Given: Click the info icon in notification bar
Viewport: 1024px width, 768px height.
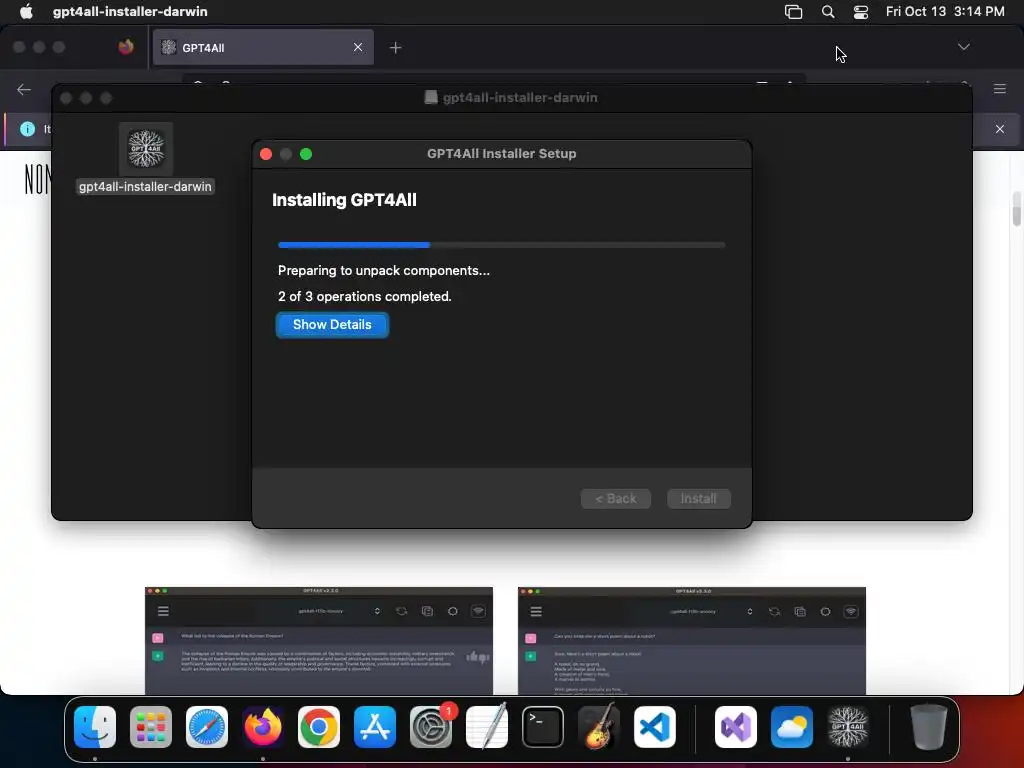Looking at the screenshot, I should pos(27,129).
